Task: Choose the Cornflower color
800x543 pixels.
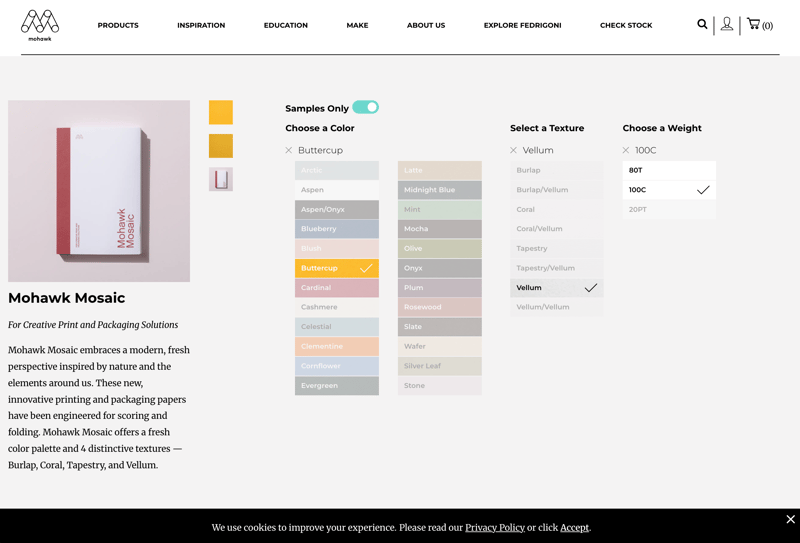Action: 337,366
